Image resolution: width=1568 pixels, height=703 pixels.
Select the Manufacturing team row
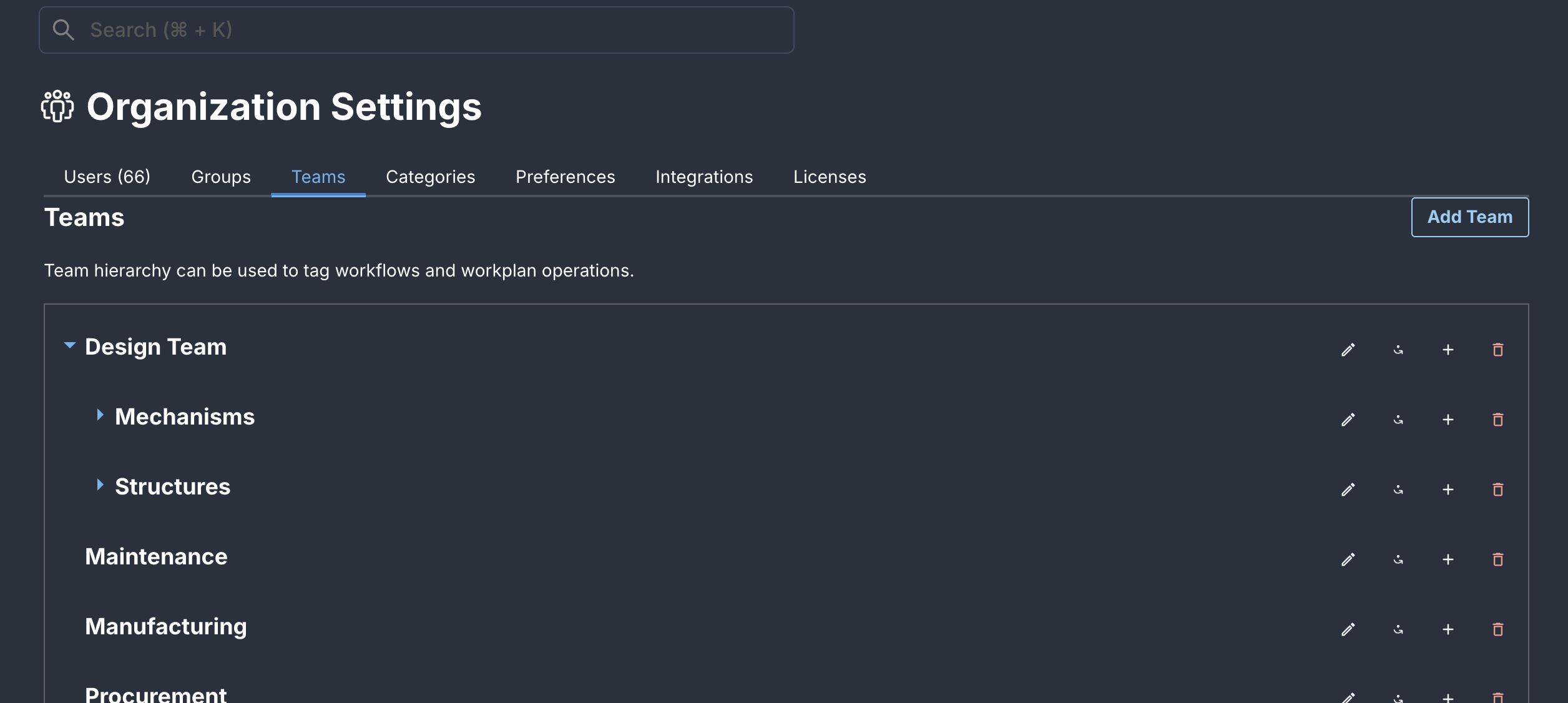[x=166, y=626]
